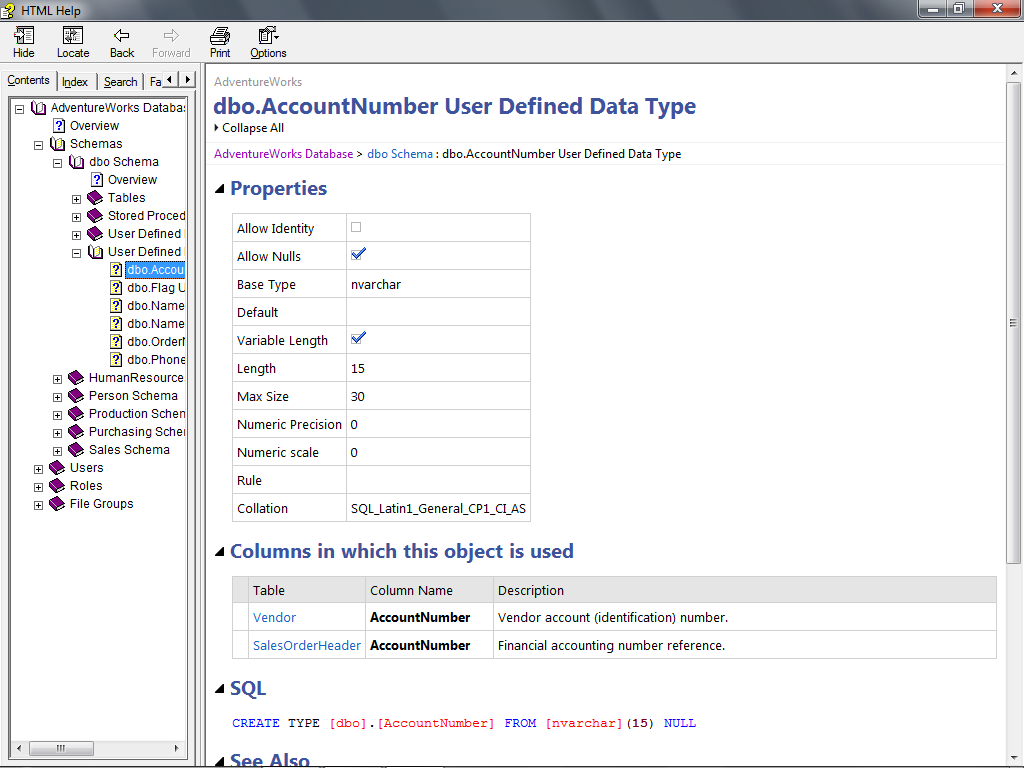Image resolution: width=1024 pixels, height=768 pixels.
Task: Click the Max Size value 30
Action: (x=358, y=396)
